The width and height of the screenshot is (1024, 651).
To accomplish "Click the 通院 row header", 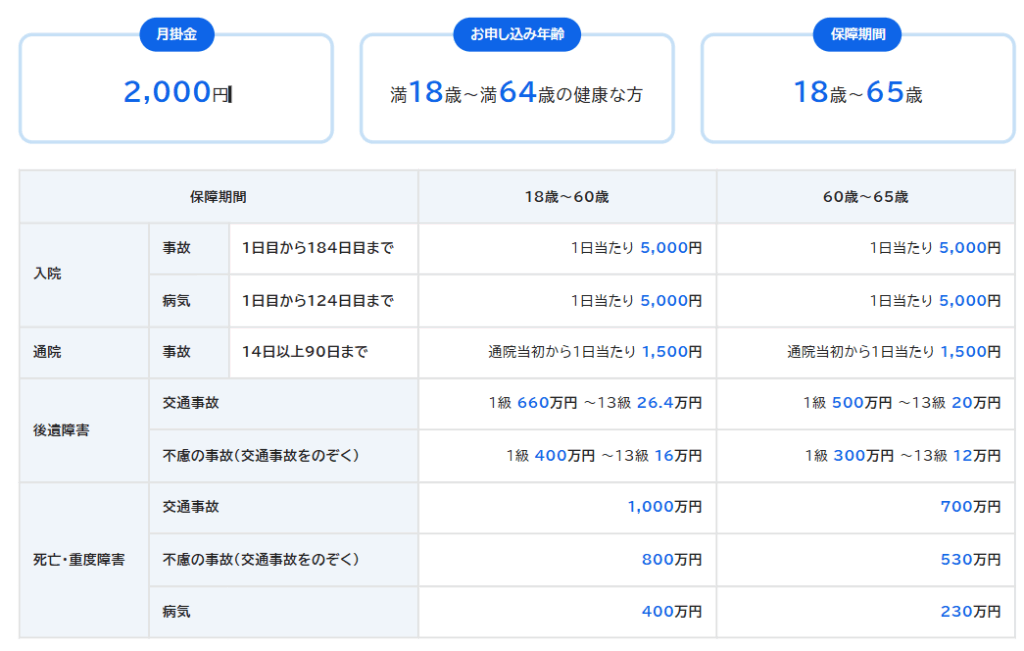I will 48,352.
